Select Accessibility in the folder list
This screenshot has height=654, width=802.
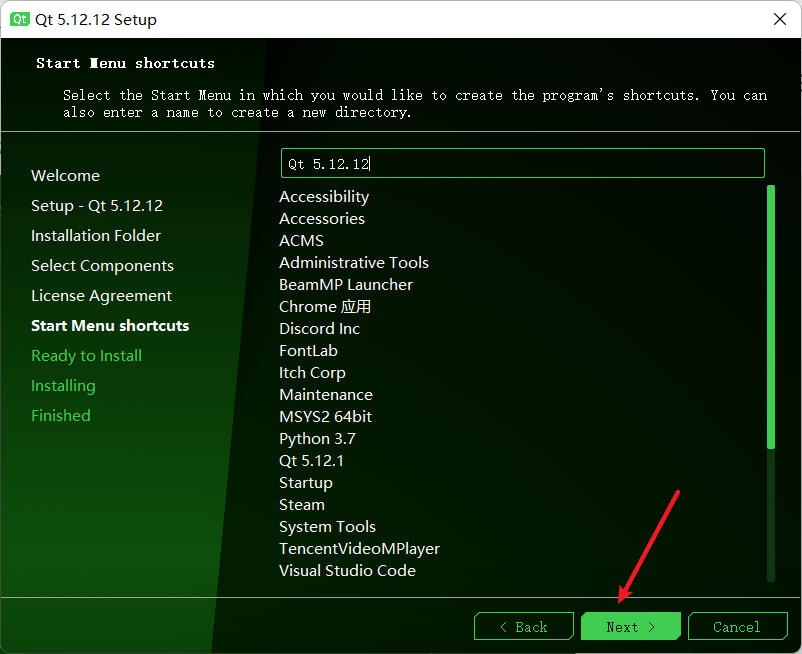point(324,197)
